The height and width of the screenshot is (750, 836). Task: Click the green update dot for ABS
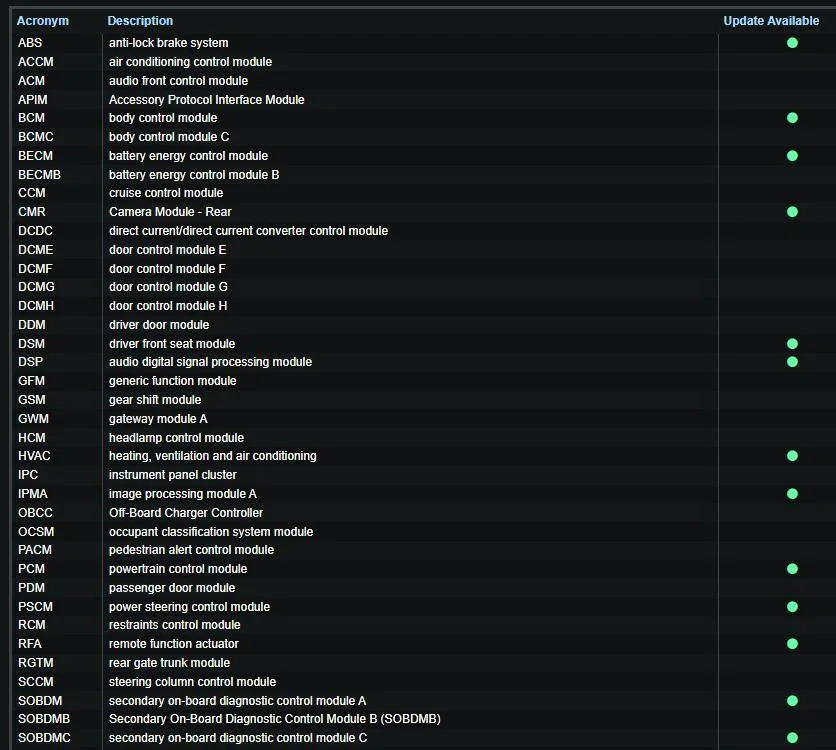tap(792, 43)
